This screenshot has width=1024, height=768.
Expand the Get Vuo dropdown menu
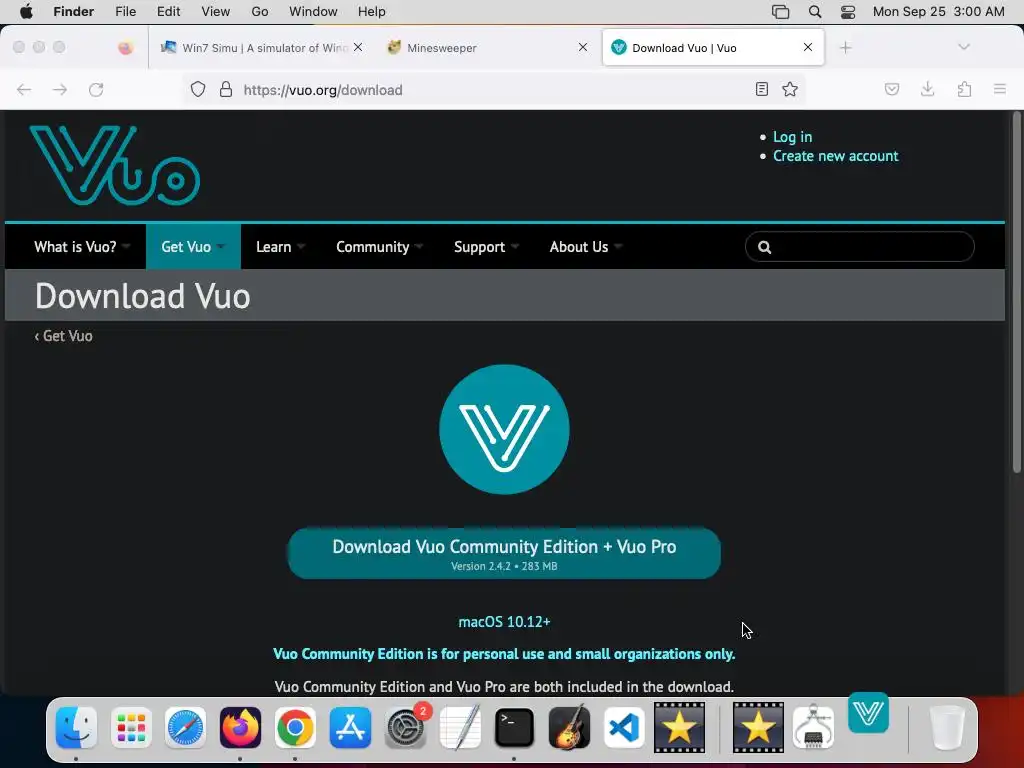193,247
